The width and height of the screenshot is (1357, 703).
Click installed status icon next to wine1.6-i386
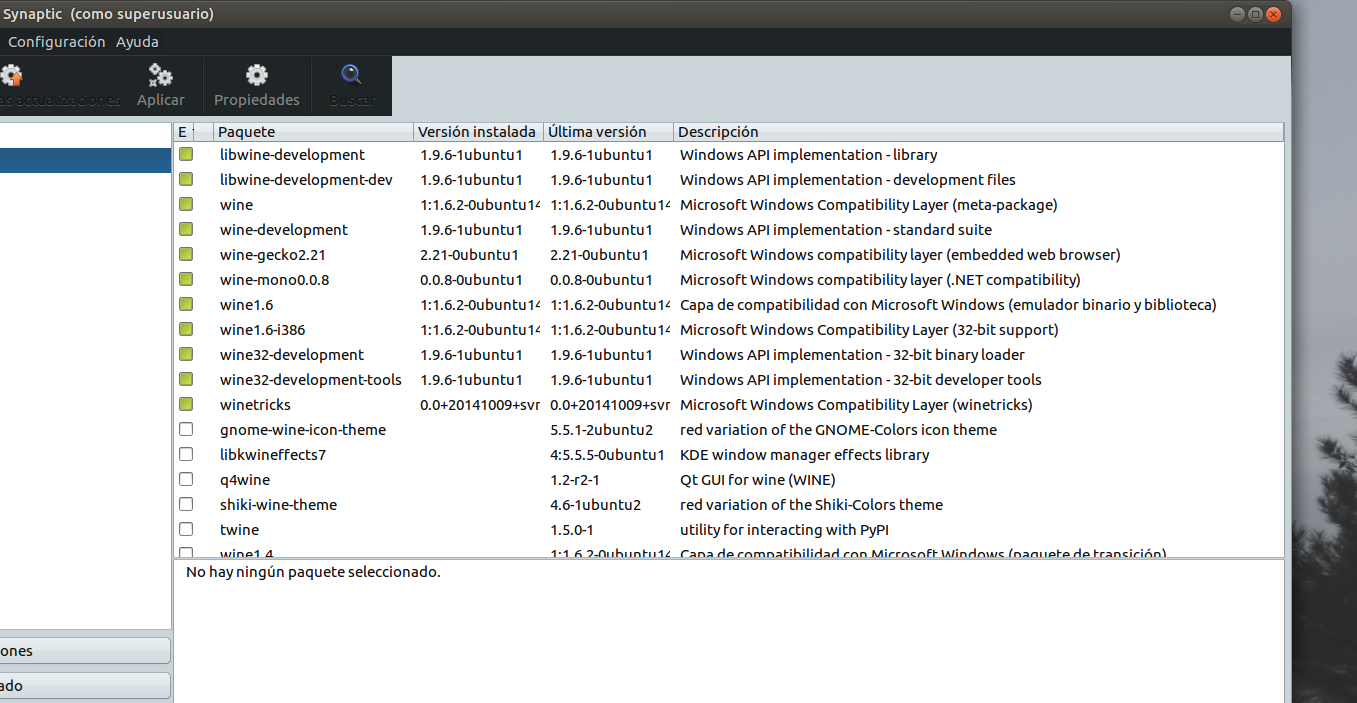186,330
